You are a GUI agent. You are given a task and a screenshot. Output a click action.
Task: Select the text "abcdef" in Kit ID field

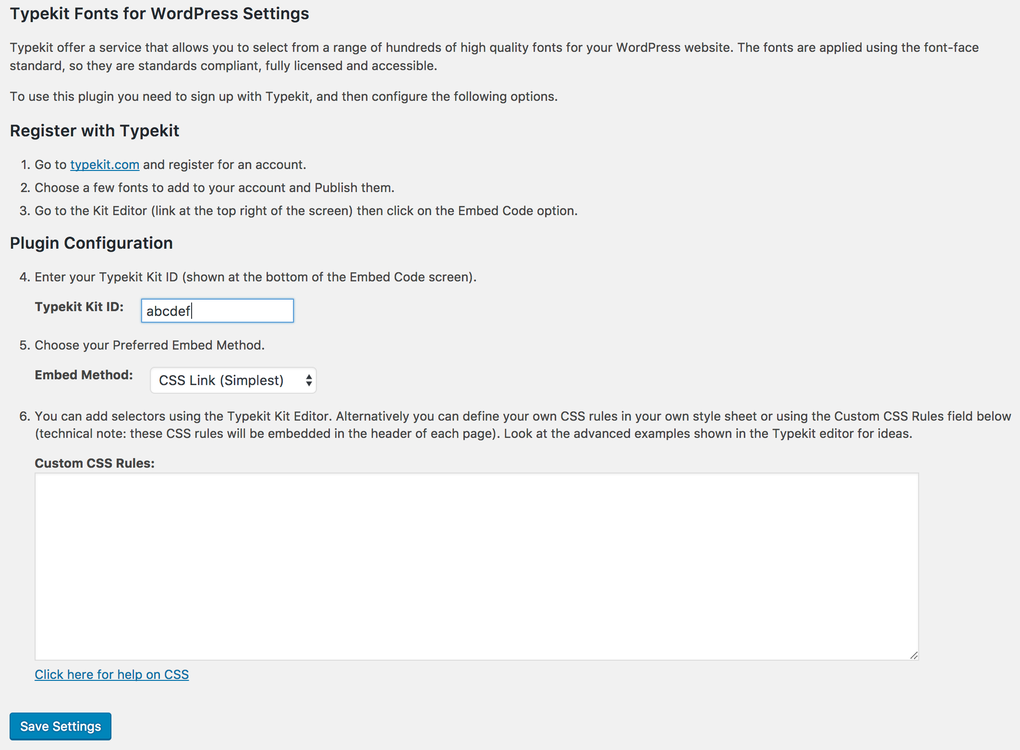pos(165,310)
